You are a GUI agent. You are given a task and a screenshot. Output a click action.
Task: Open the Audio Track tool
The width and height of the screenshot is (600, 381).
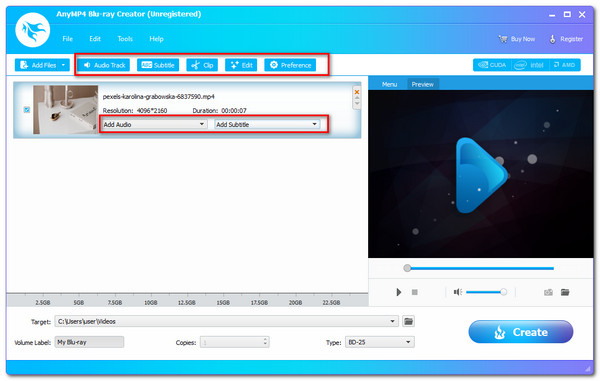(x=104, y=65)
